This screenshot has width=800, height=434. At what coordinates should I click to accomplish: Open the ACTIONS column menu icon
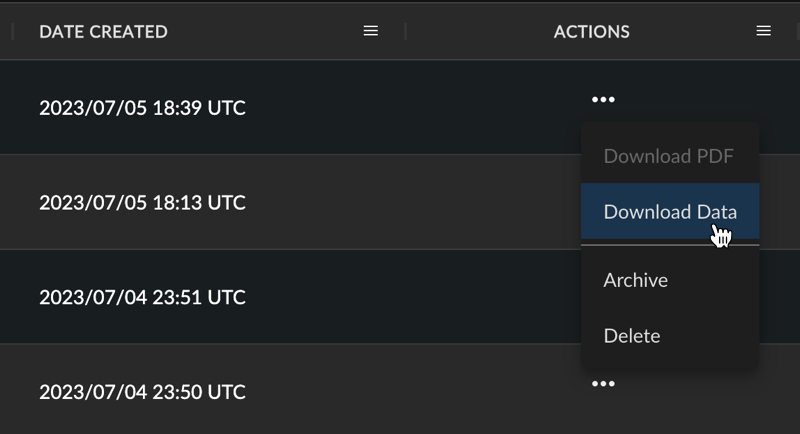(x=763, y=31)
